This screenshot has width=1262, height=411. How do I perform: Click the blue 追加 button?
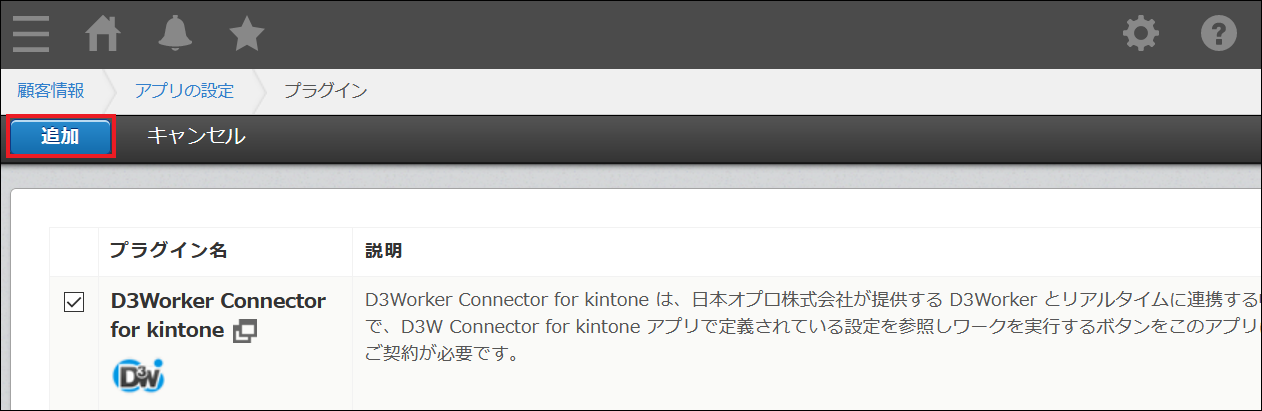[60, 137]
